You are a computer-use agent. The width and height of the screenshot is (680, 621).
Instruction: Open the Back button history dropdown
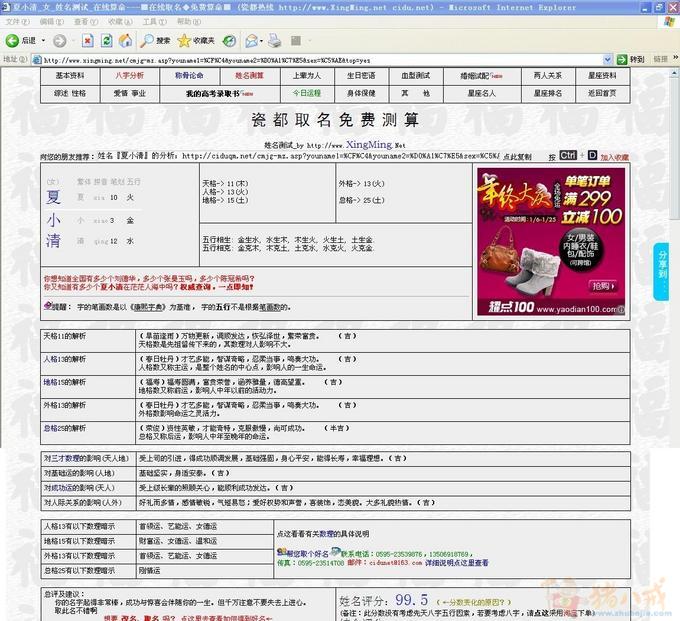pyautogui.click(x=43, y=41)
